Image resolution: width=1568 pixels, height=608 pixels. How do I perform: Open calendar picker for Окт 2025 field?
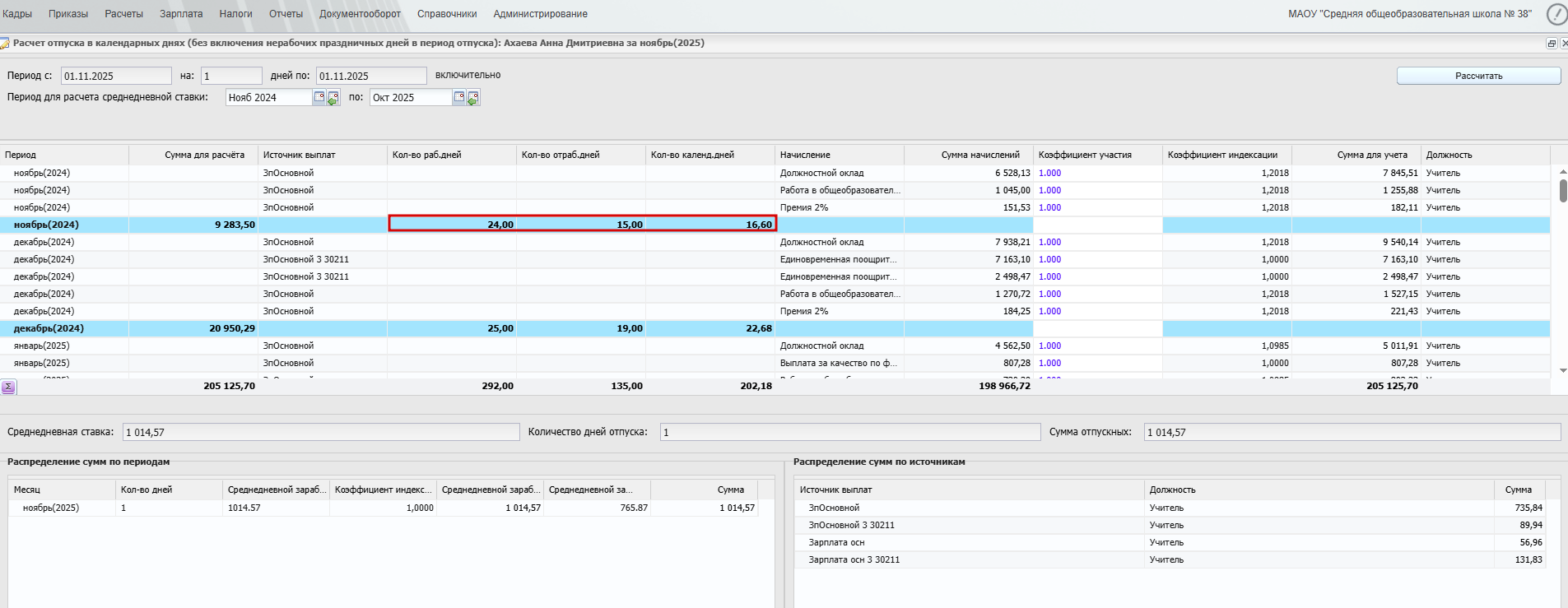(460, 97)
